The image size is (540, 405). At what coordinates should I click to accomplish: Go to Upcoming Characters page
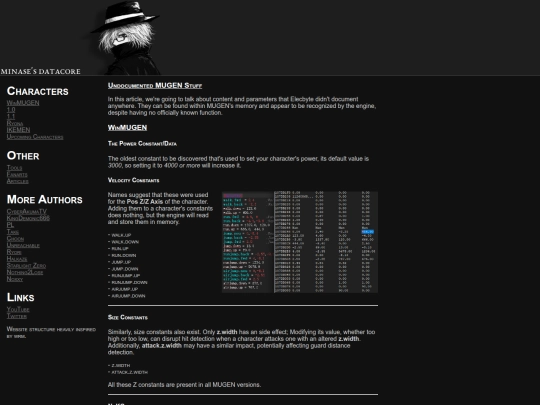35,137
